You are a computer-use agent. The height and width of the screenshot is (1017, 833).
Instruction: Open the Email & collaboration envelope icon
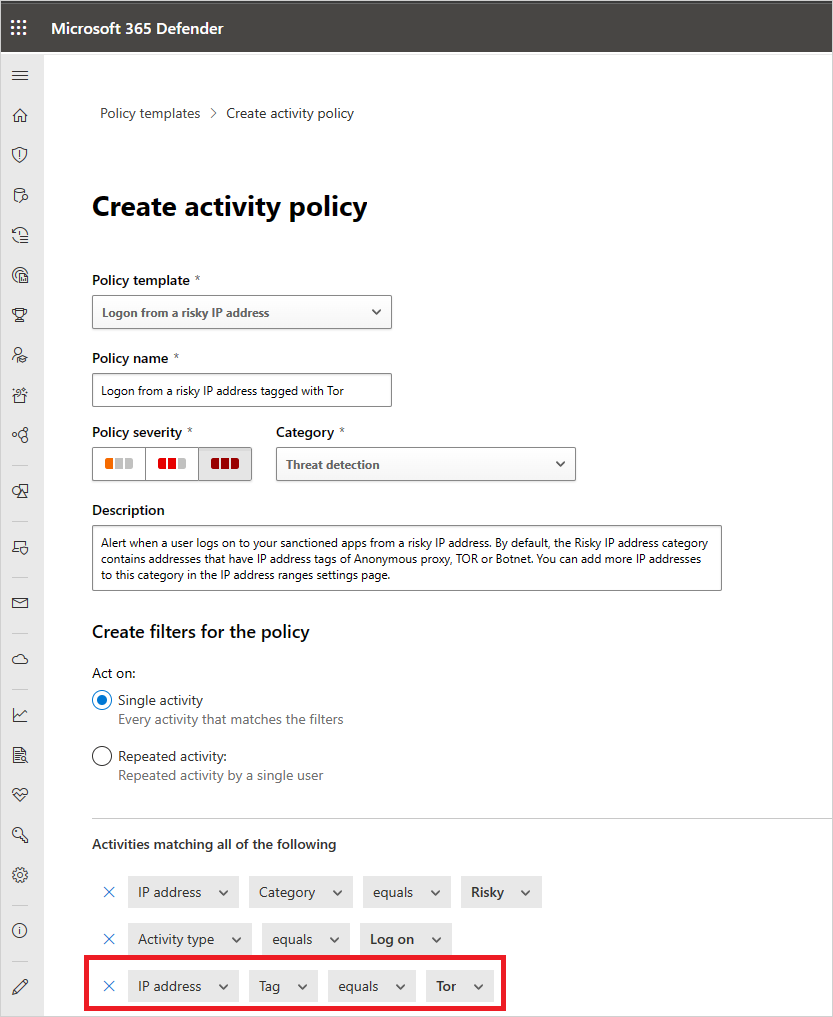pyautogui.click(x=19, y=602)
